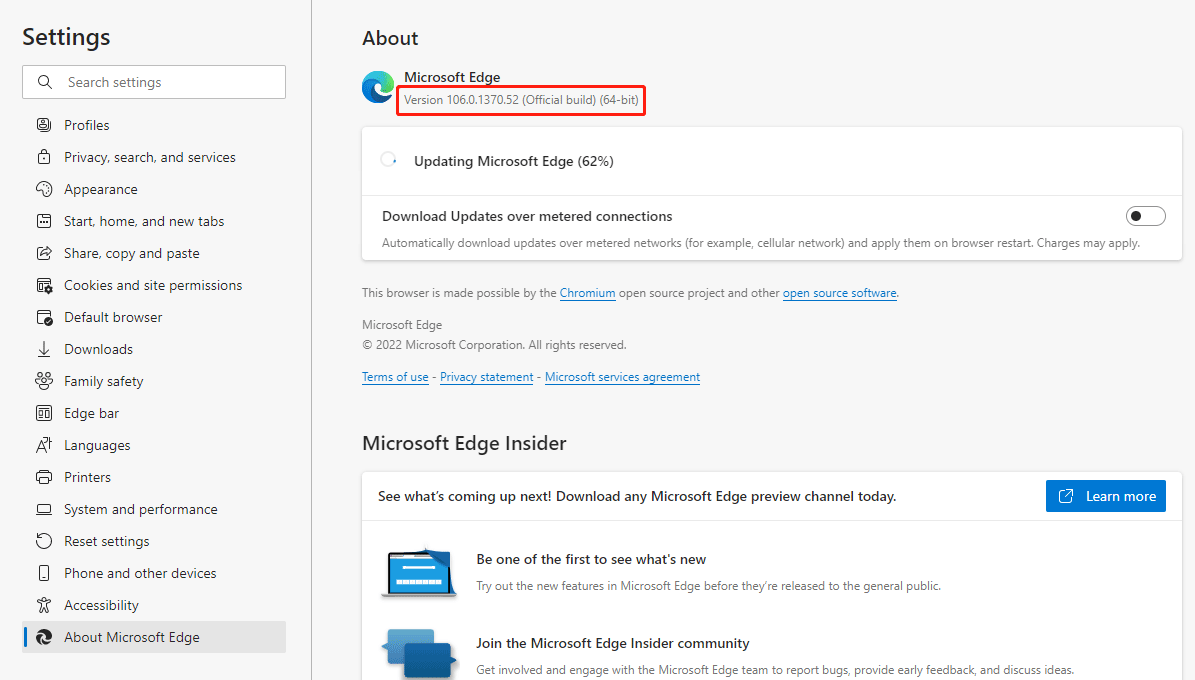
Task: Open the Terms of use link
Action: 394,376
